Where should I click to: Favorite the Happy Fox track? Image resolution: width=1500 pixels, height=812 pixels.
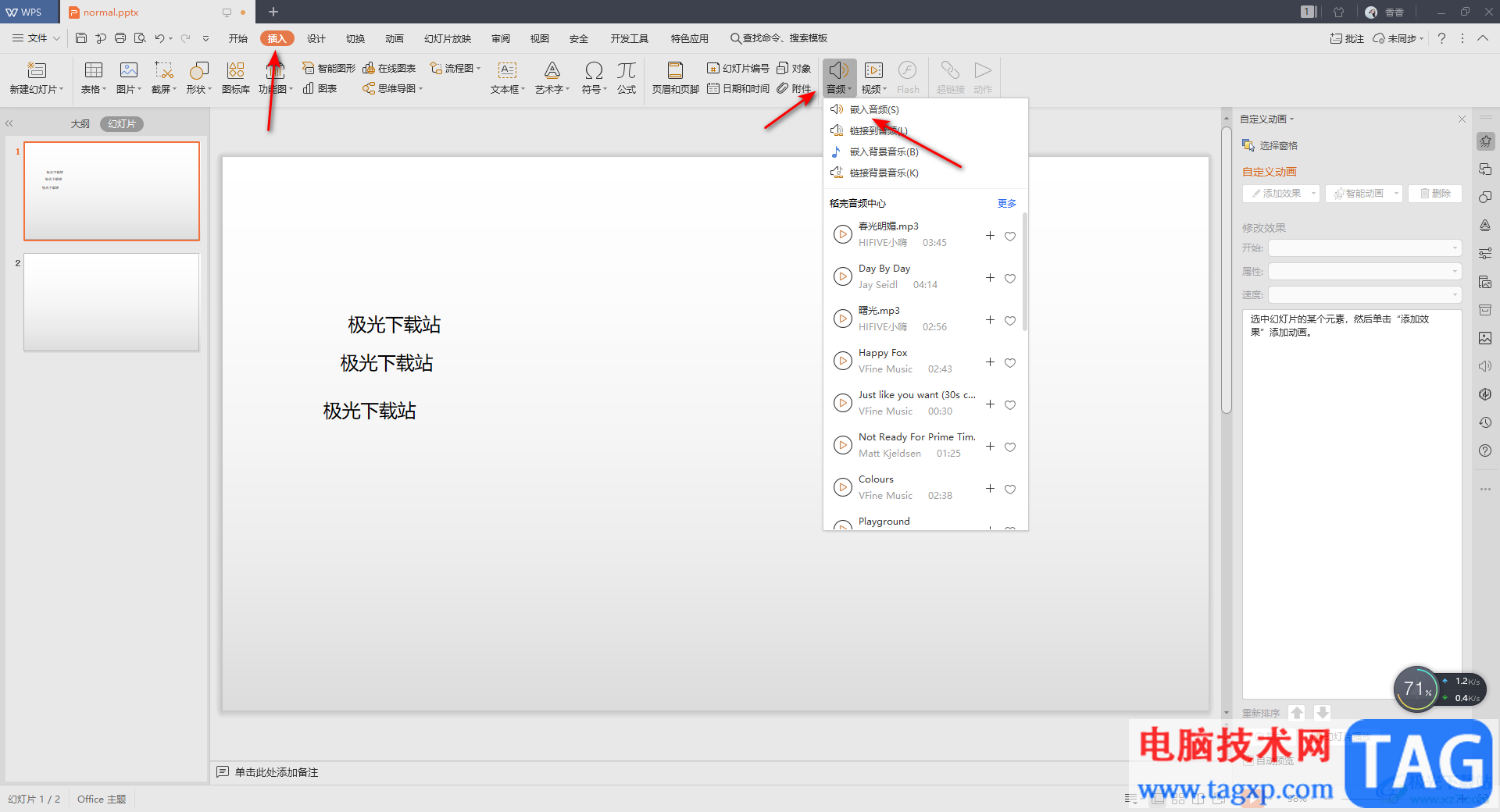pyautogui.click(x=1010, y=363)
